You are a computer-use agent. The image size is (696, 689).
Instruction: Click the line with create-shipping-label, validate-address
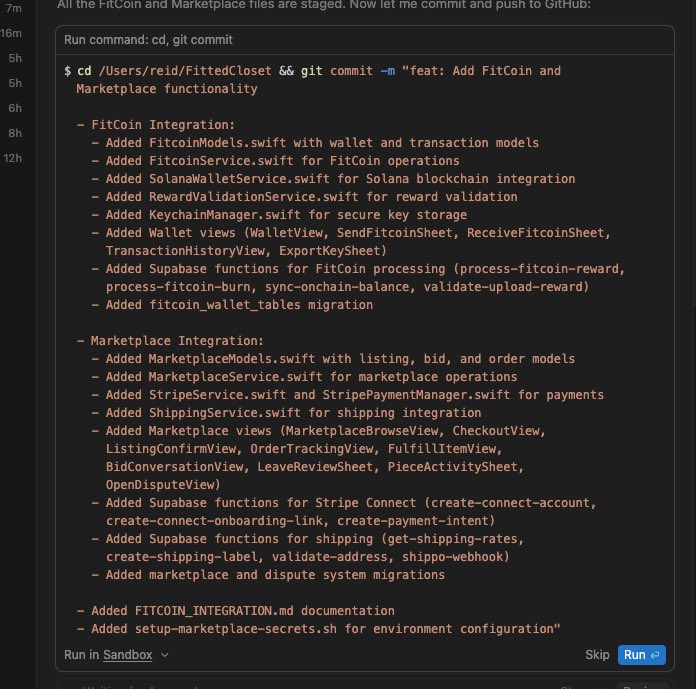tap(308, 557)
